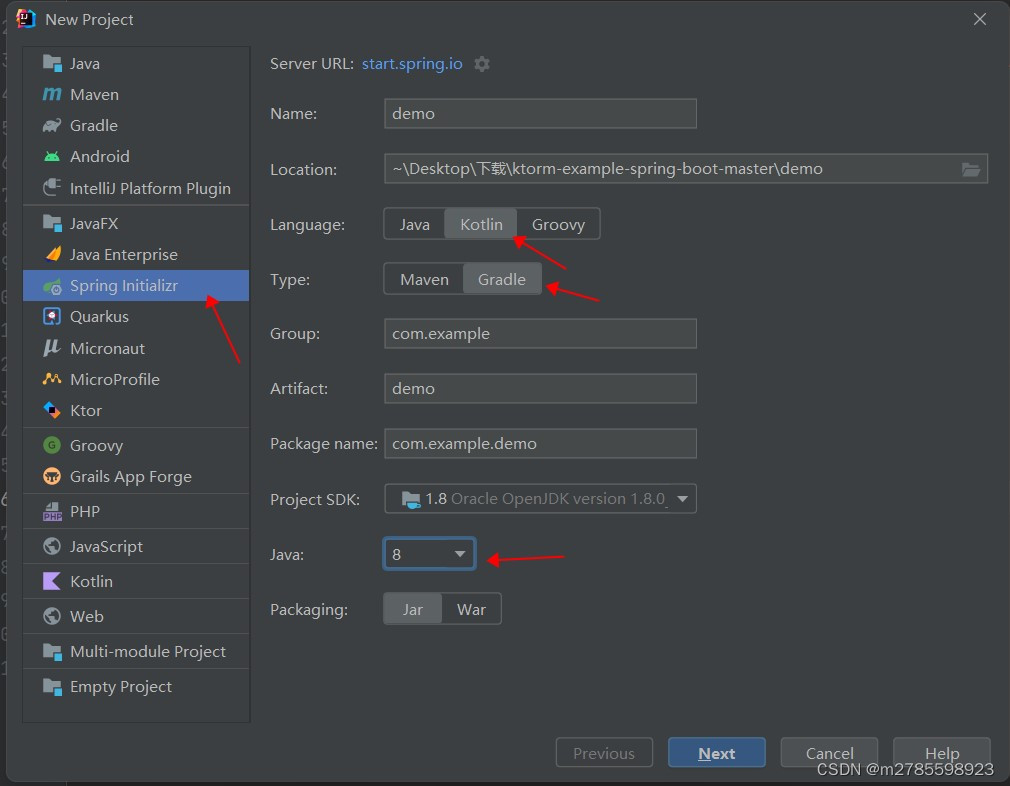Edit the Package name field
The image size is (1010, 786).
540,443
